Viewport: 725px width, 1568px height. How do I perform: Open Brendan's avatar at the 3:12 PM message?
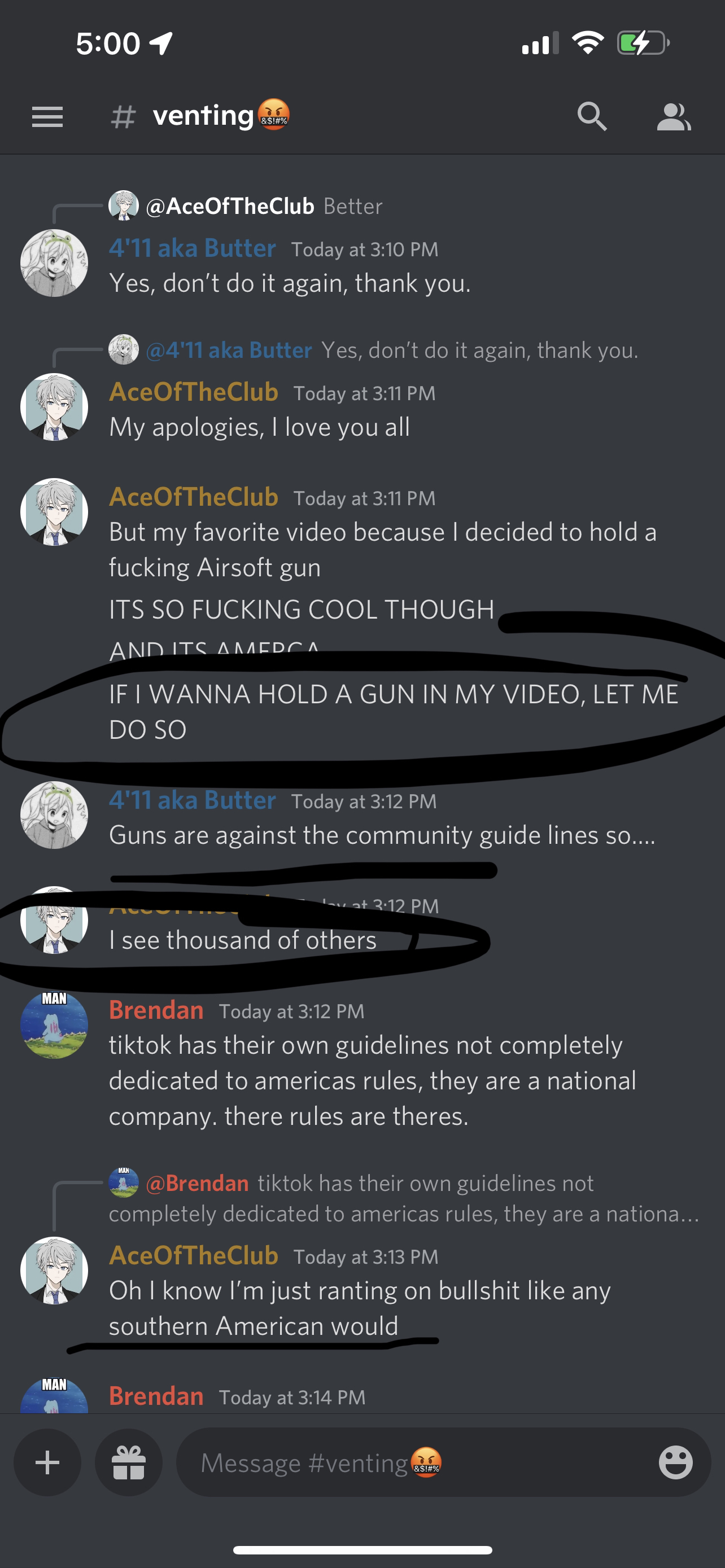tap(54, 1025)
